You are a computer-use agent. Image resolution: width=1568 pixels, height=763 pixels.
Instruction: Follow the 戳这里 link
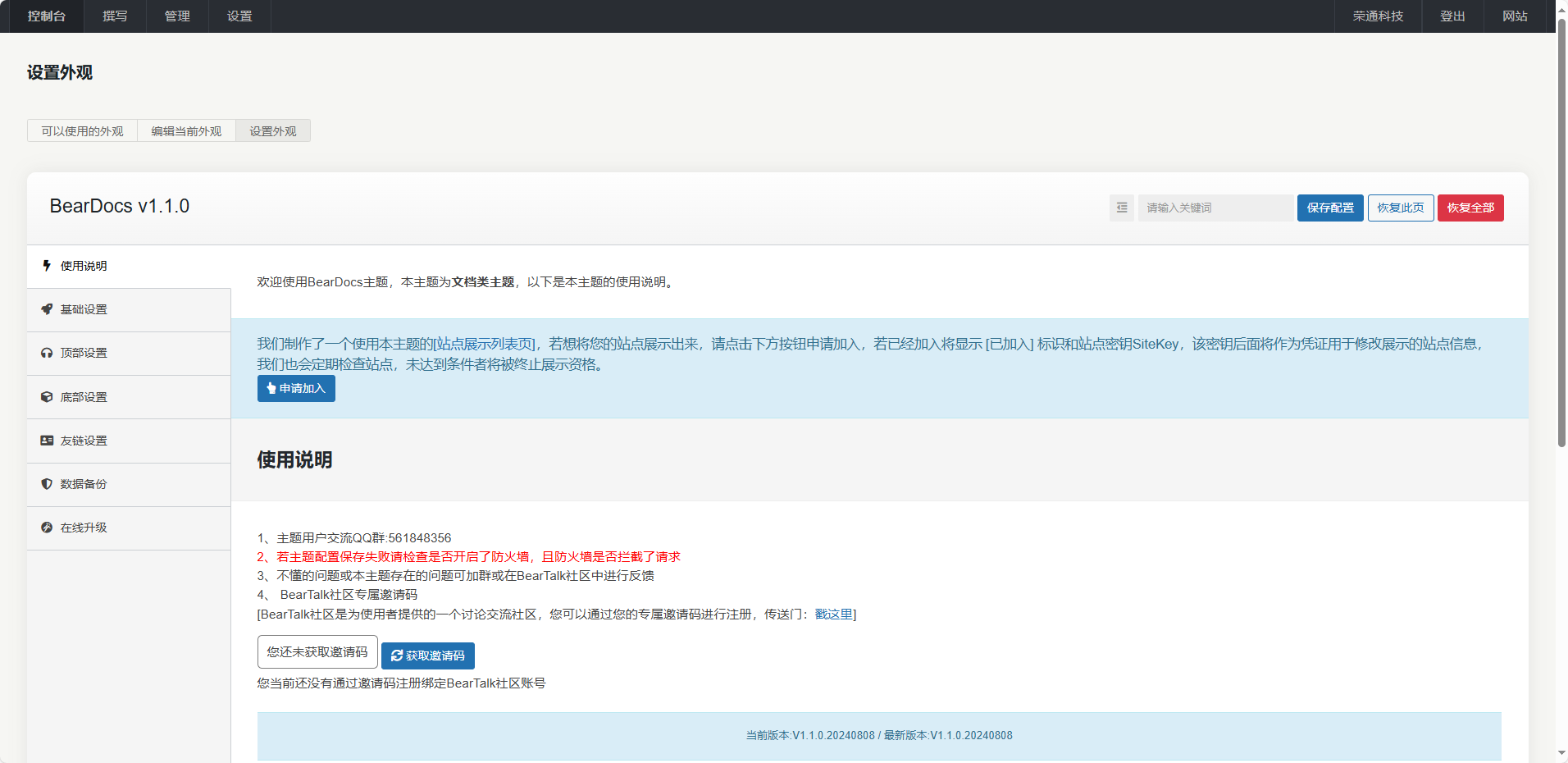[833, 615]
